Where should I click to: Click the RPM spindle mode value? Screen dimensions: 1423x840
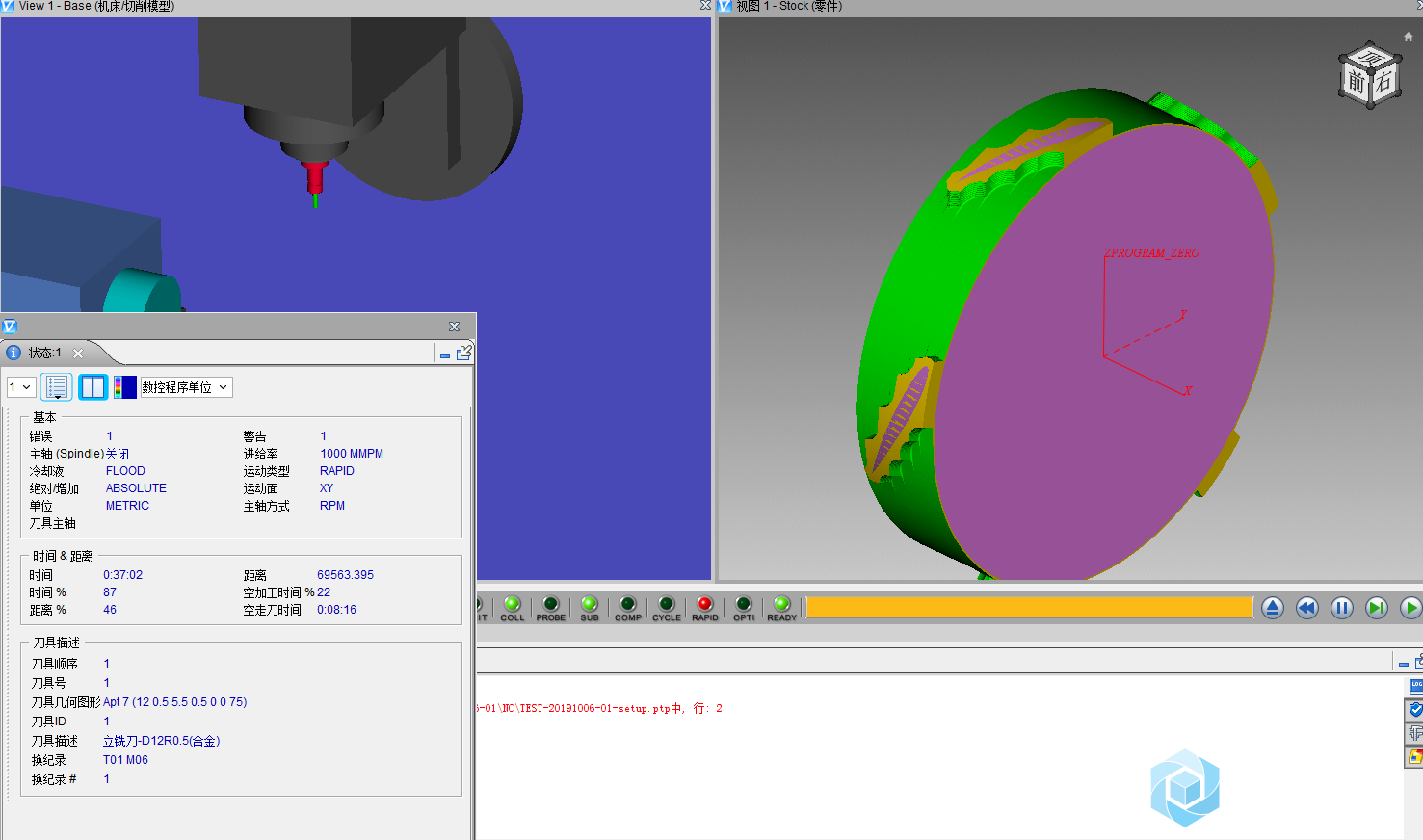[332, 506]
